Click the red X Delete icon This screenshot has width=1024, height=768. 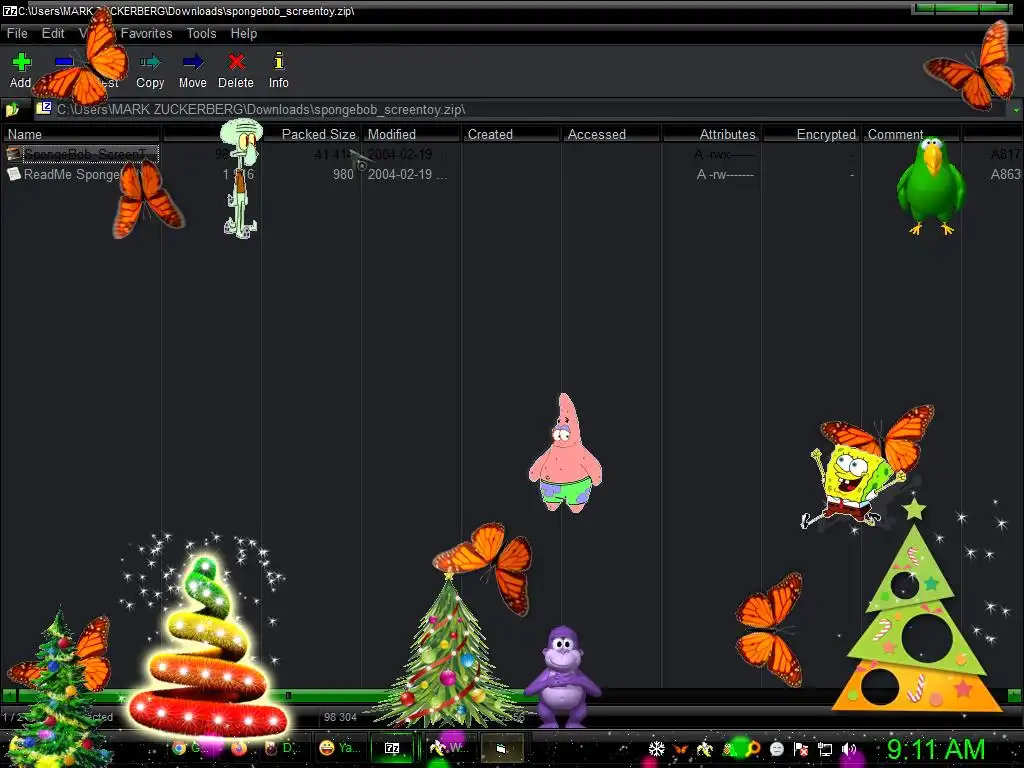click(x=236, y=62)
